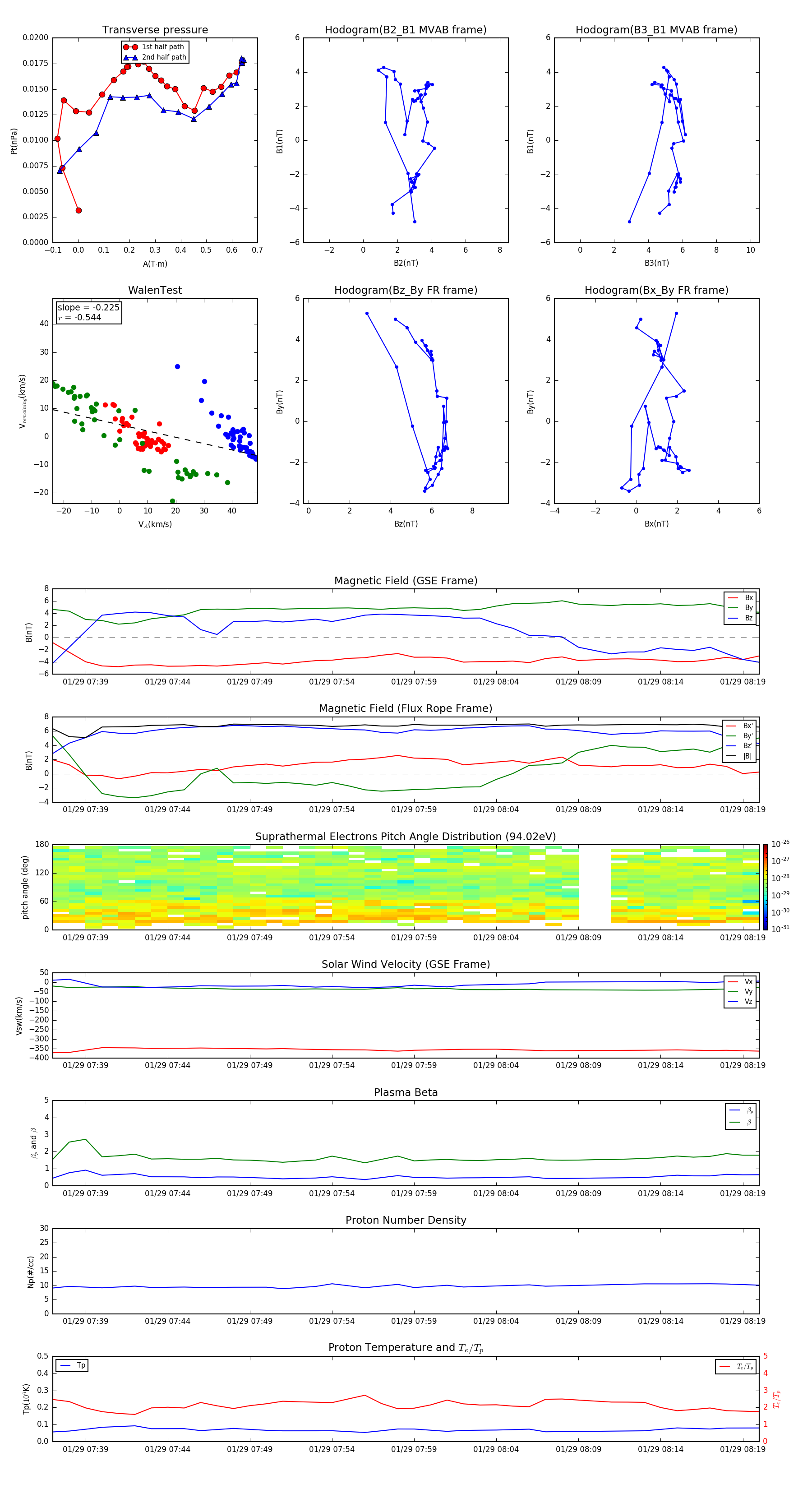Click the topmost blue point in WalenTest scatter
Viewport: 812px width, 1489px height.
click(x=177, y=366)
